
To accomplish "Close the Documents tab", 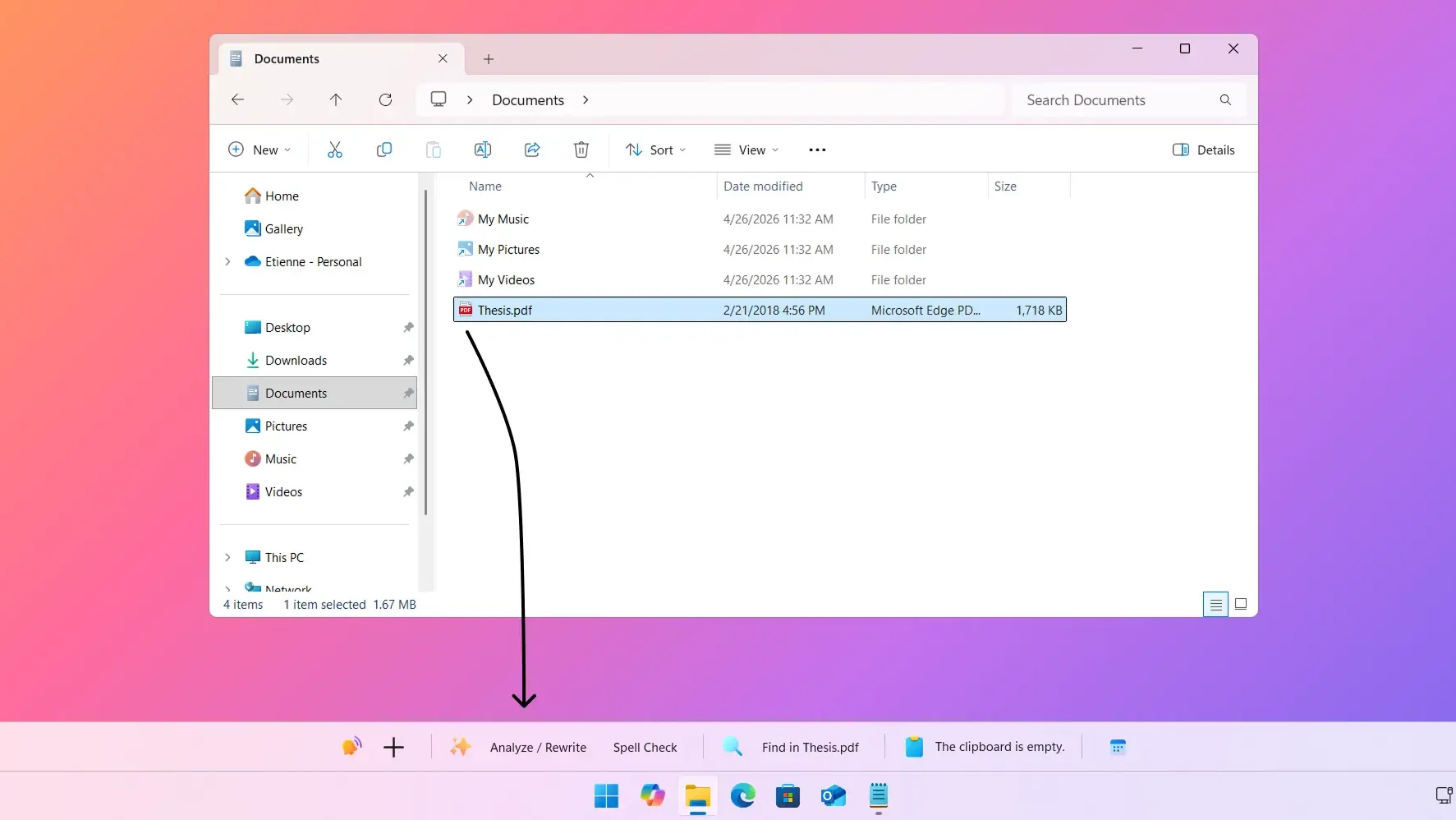I will (443, 58).
